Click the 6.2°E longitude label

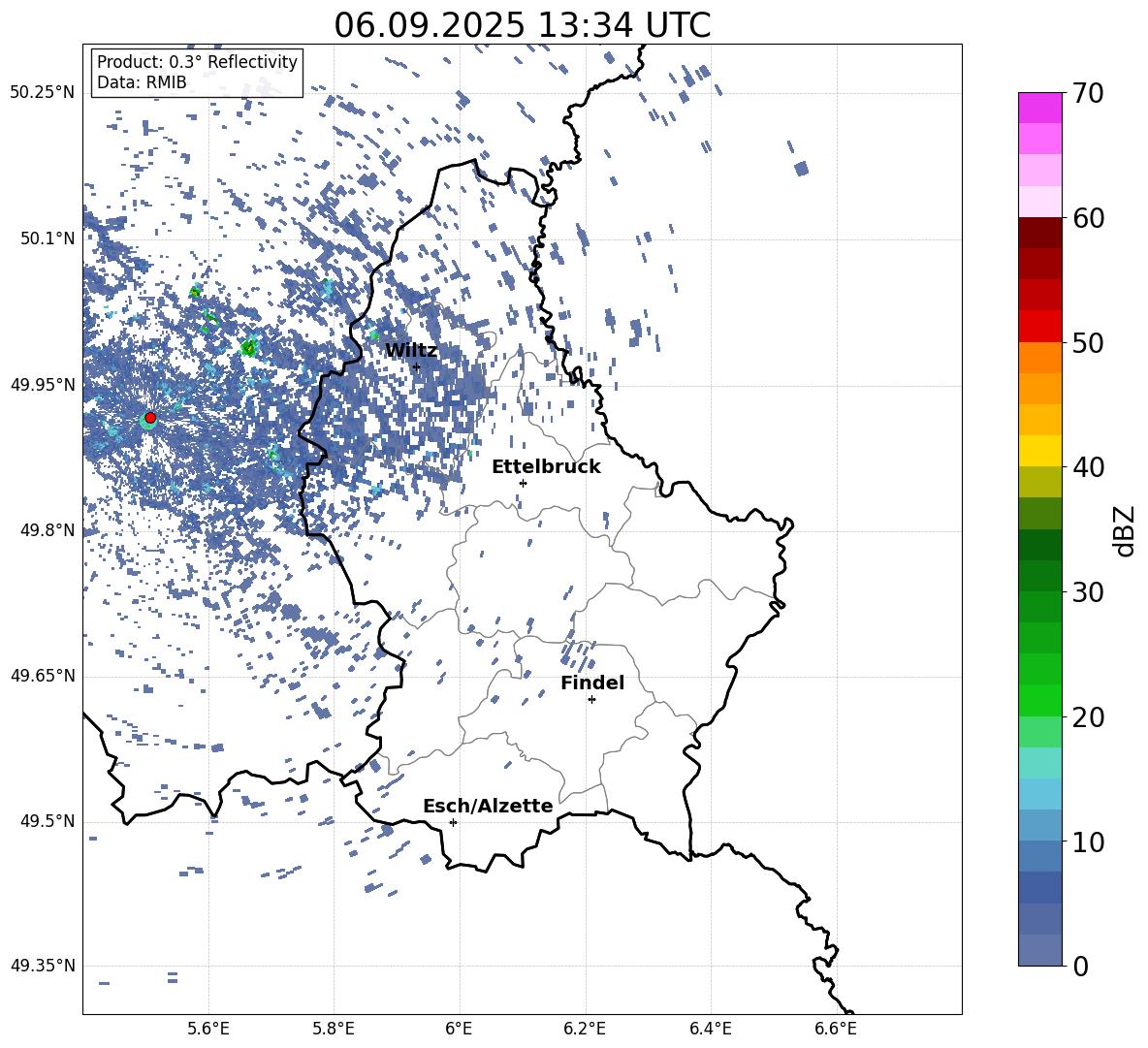585,1029
